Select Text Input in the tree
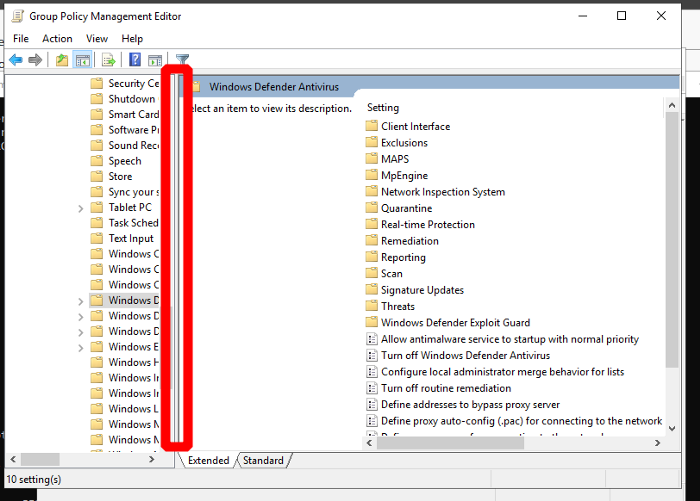The width and height of the screenshot is (700, 501). (131, 238)
